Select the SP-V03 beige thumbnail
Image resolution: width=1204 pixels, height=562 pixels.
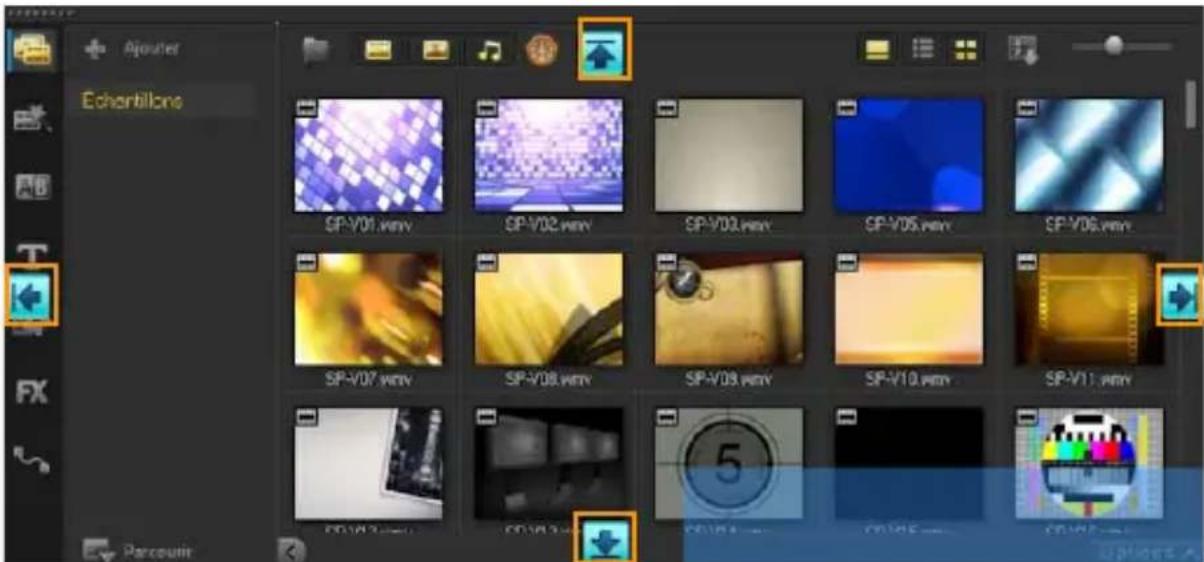point(729,155)
